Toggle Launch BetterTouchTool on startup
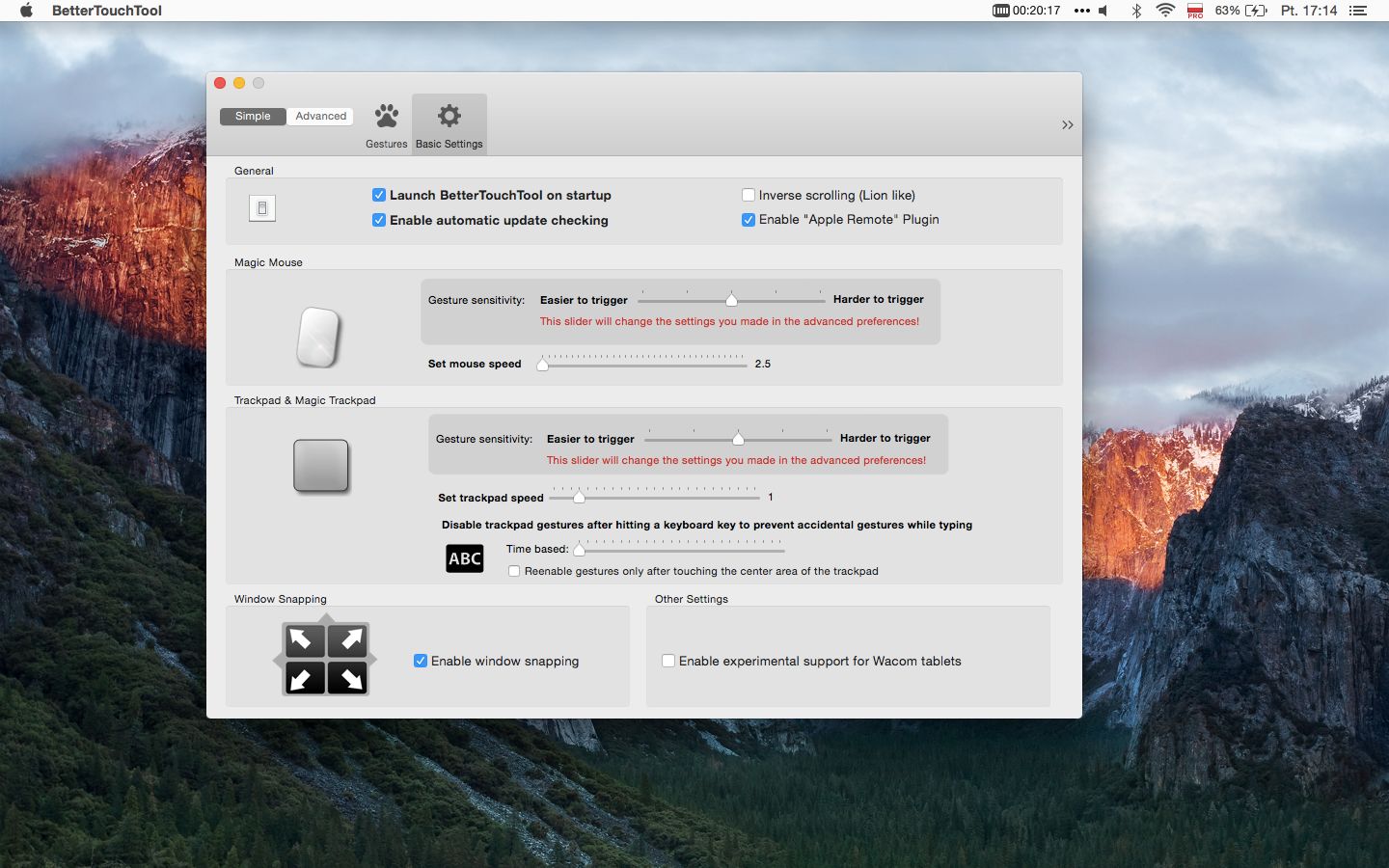The image size is (1389, 868). point(379,195)
